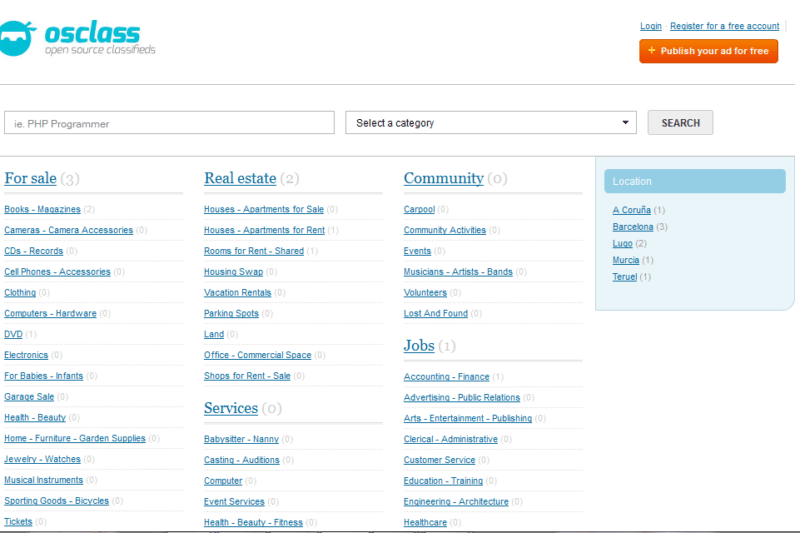Open Register for a free account

coord(724,26)
